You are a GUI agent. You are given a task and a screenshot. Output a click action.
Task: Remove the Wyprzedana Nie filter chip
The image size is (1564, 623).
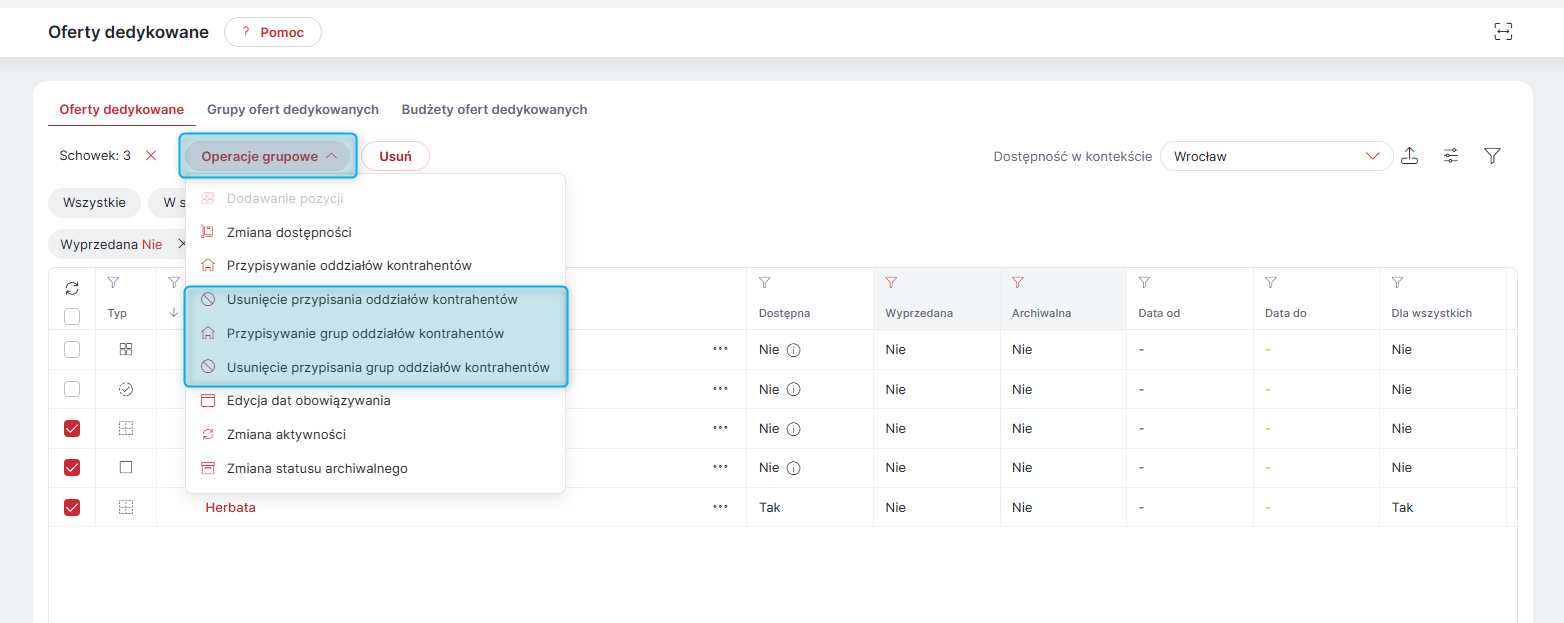pyautogui.click(x=182, y=244)
